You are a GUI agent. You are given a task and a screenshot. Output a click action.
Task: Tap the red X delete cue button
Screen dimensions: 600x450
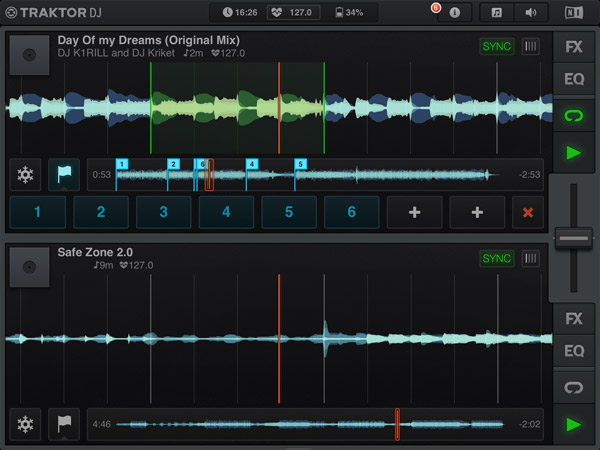click(x=528, y=212)
